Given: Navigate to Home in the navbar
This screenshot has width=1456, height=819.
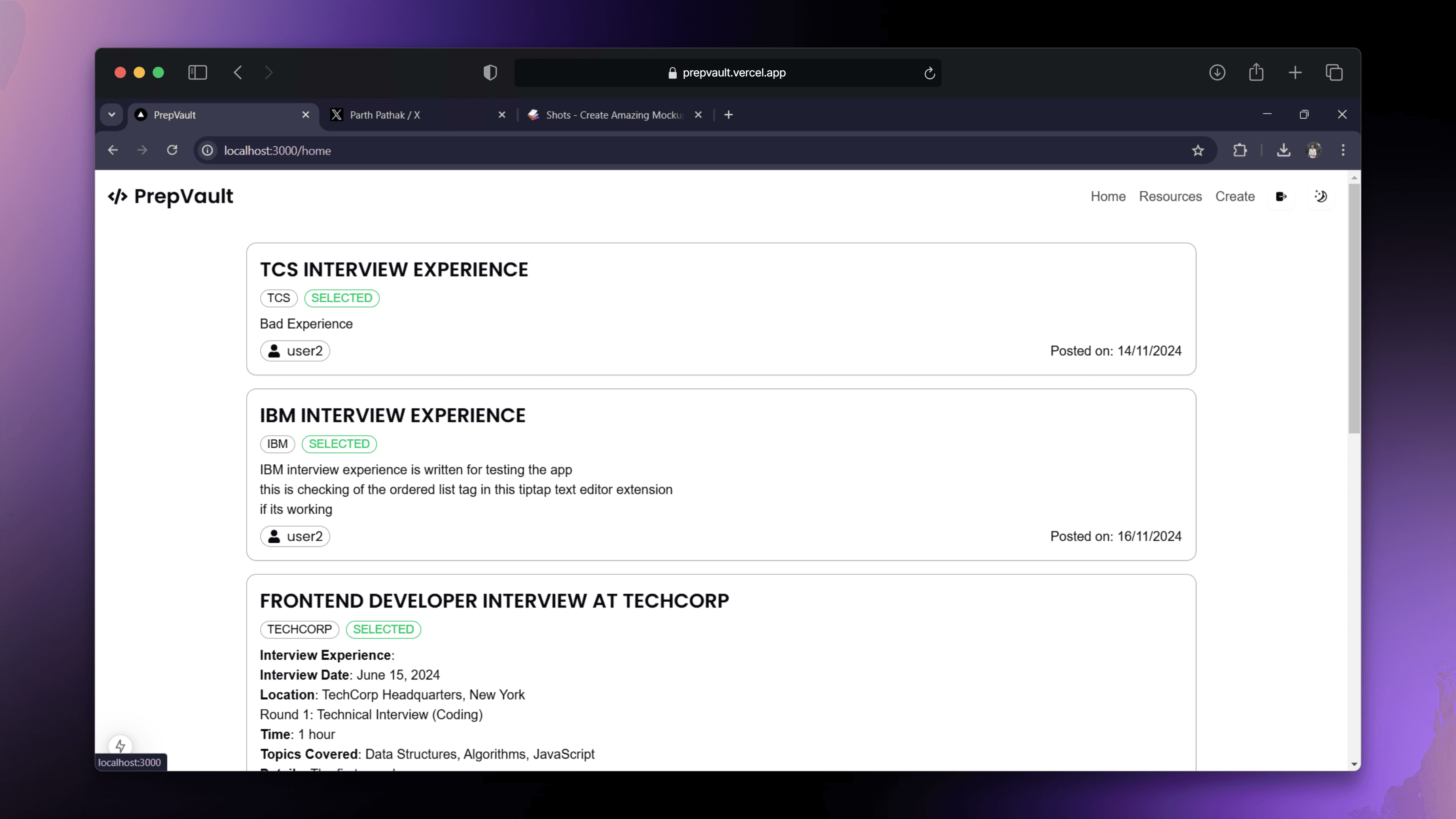Looking at the screenshot, I should [x=1108, y=196].
